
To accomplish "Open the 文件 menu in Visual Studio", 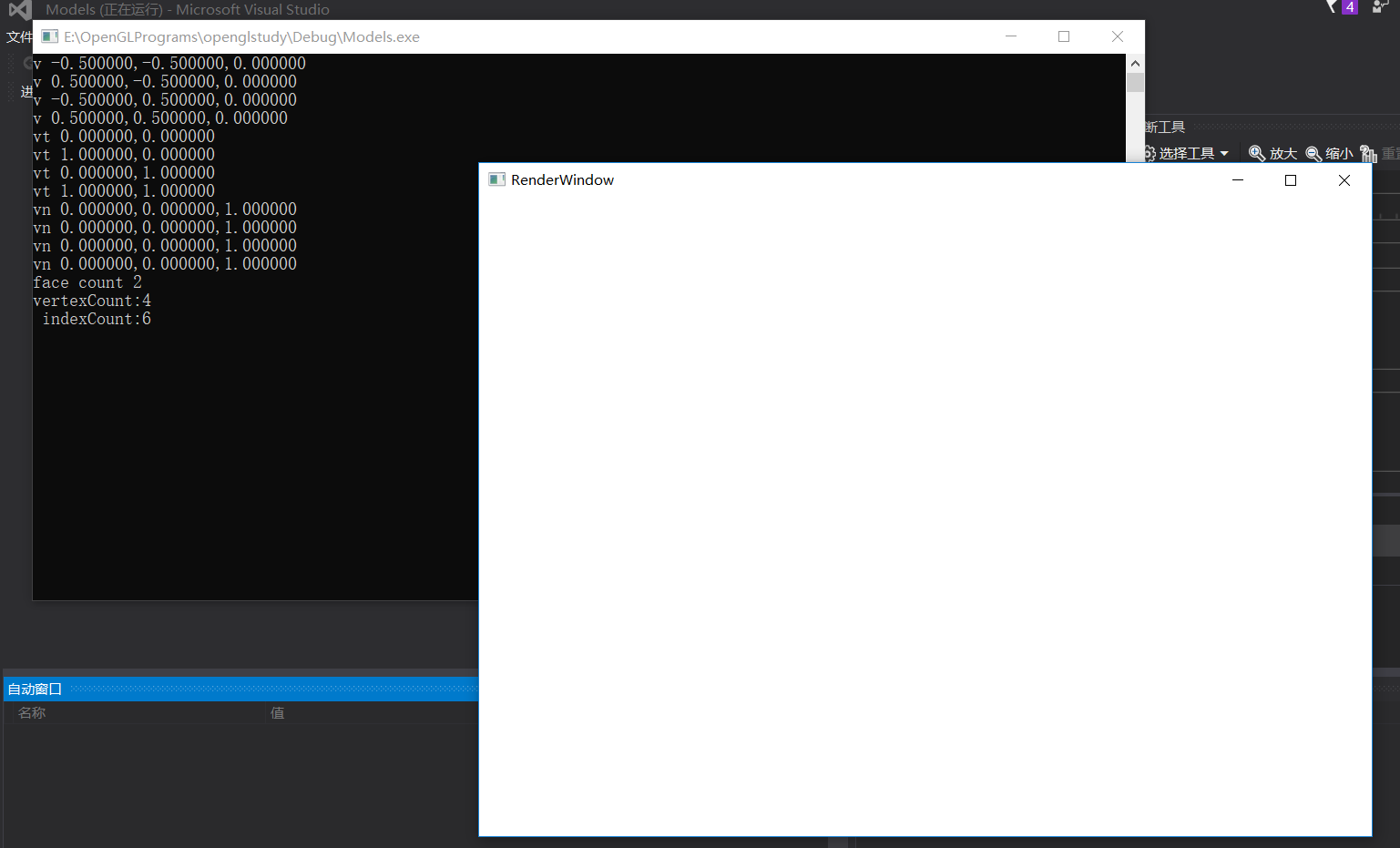I will tap(18, 37).
